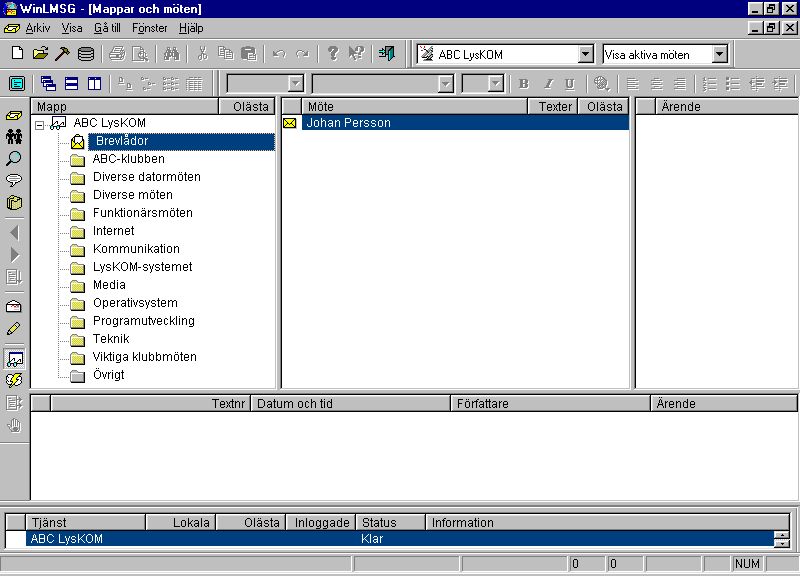Toggle right text alignment
This screenshot has height=576, width=800.
point(679,84)
